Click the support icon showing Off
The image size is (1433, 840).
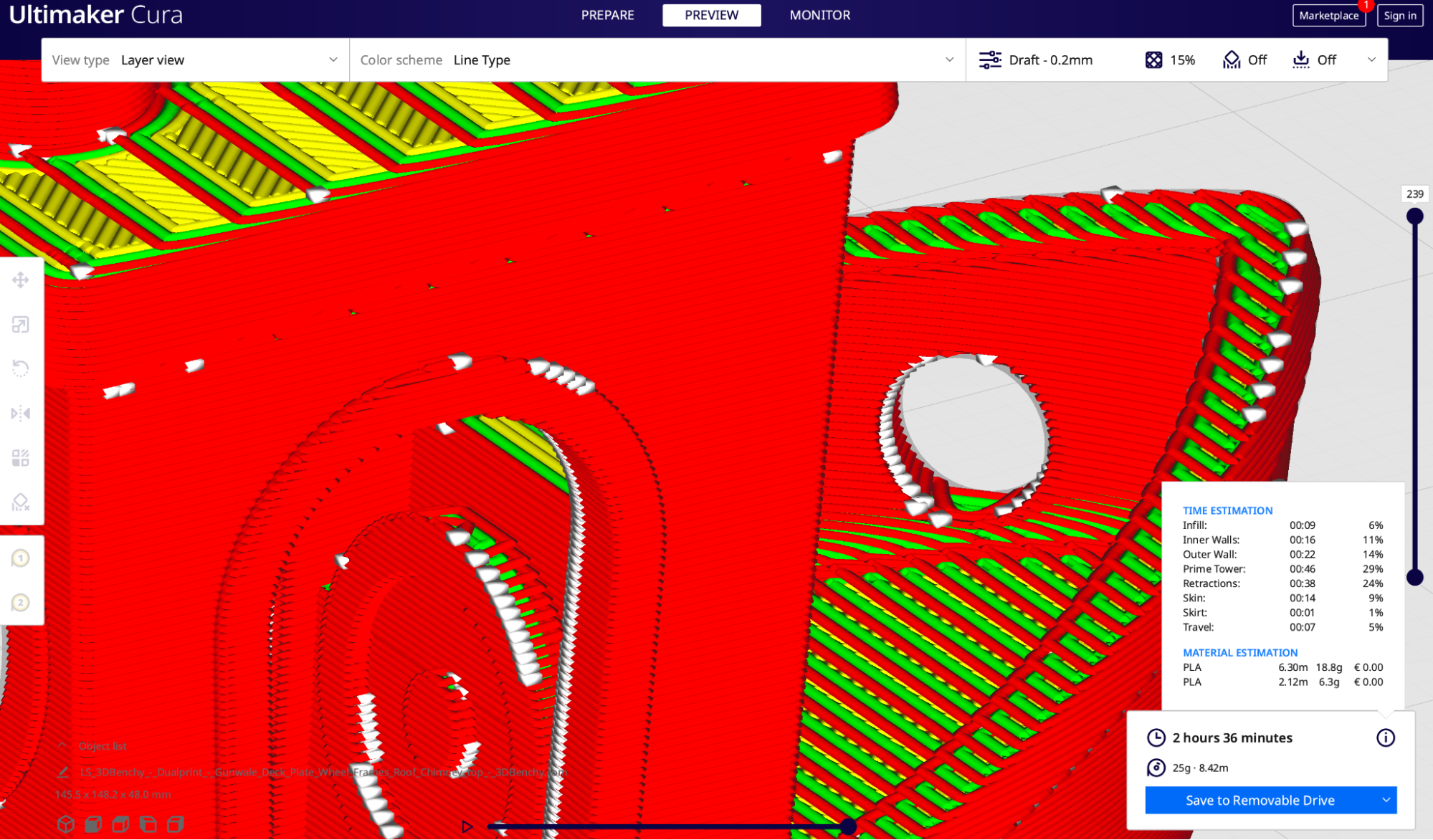tap(1231, 59)
